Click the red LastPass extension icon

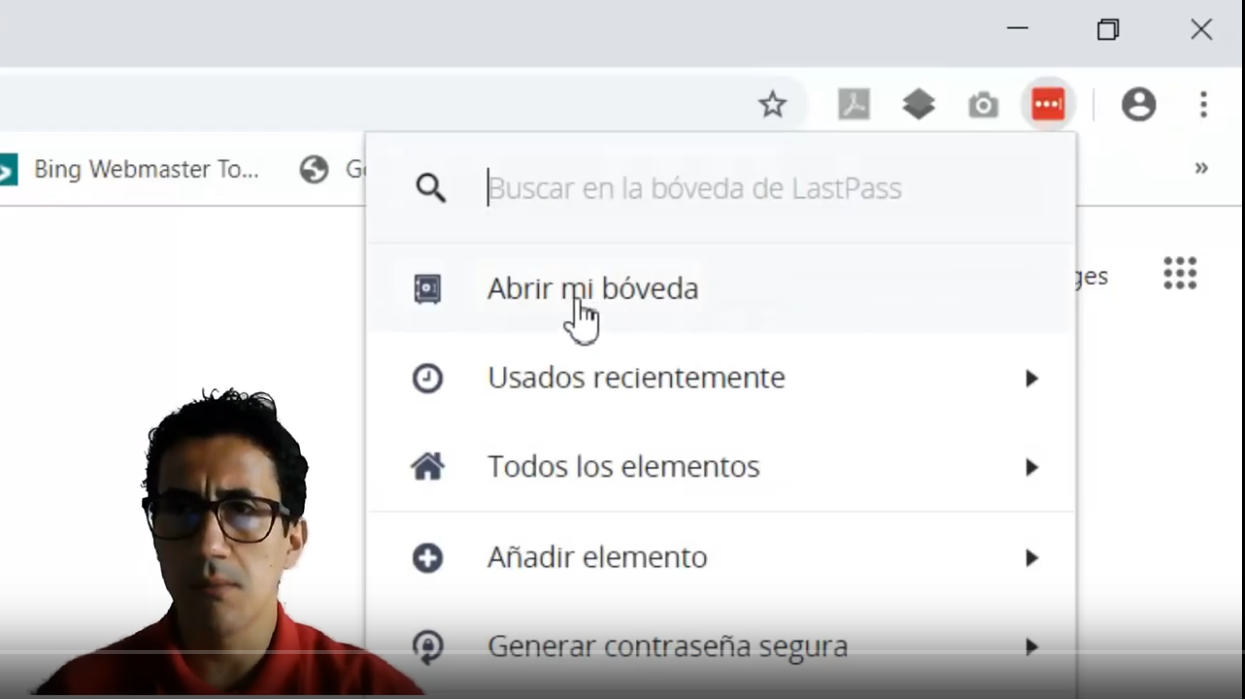pyautogui.click(x=1047, y=104)
